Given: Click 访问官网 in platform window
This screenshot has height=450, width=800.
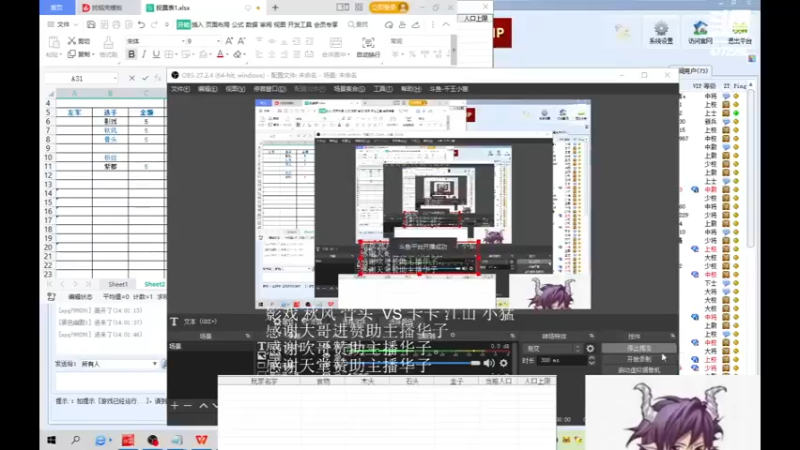Looking at the screenshot, I should [700, 33].
